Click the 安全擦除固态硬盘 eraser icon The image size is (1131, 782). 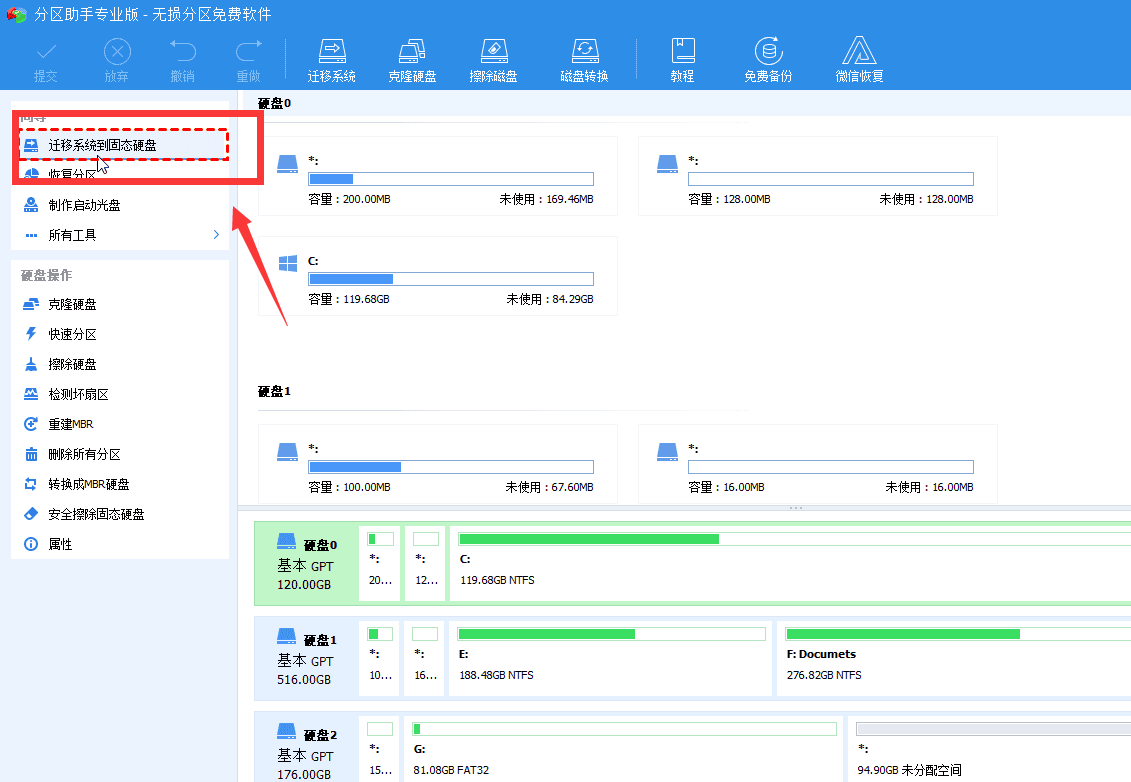[31, 514]
